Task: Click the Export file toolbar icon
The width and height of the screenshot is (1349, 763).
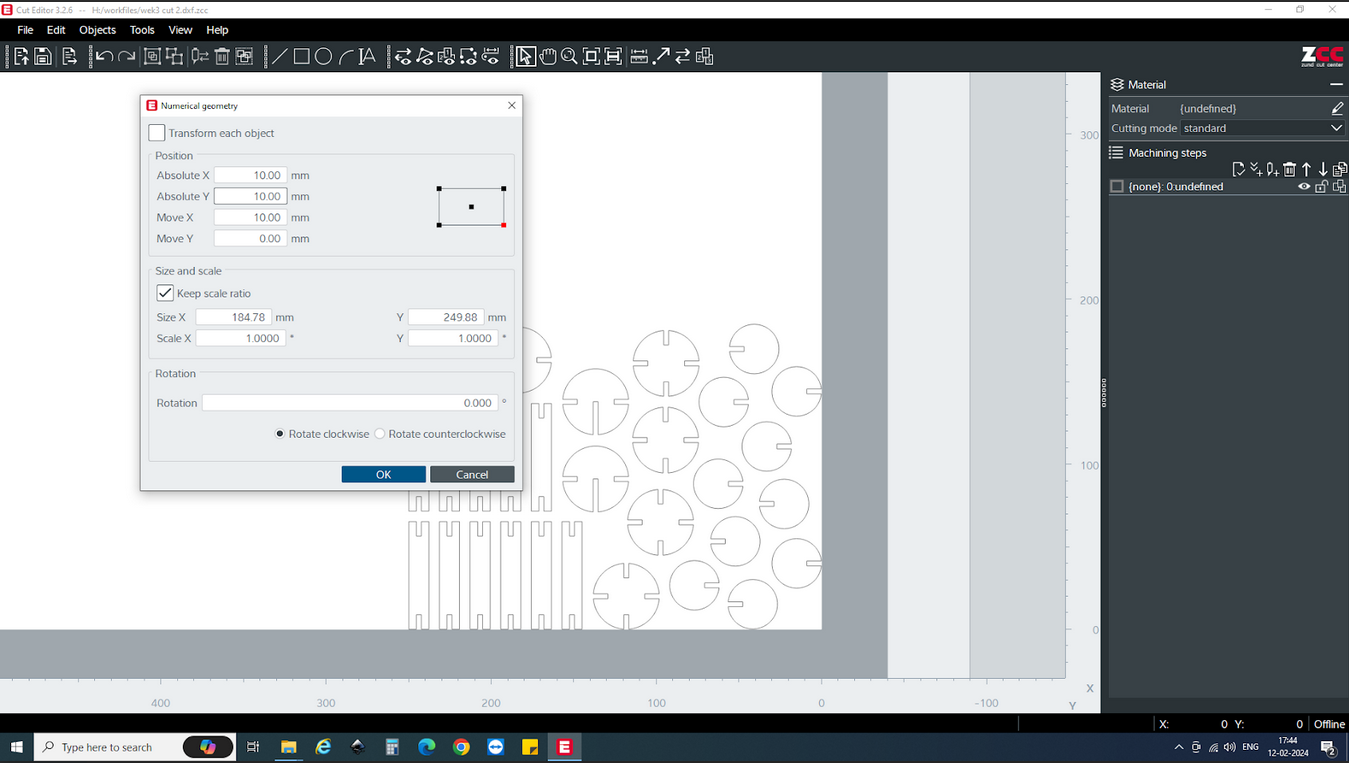Action: point(69,57)
